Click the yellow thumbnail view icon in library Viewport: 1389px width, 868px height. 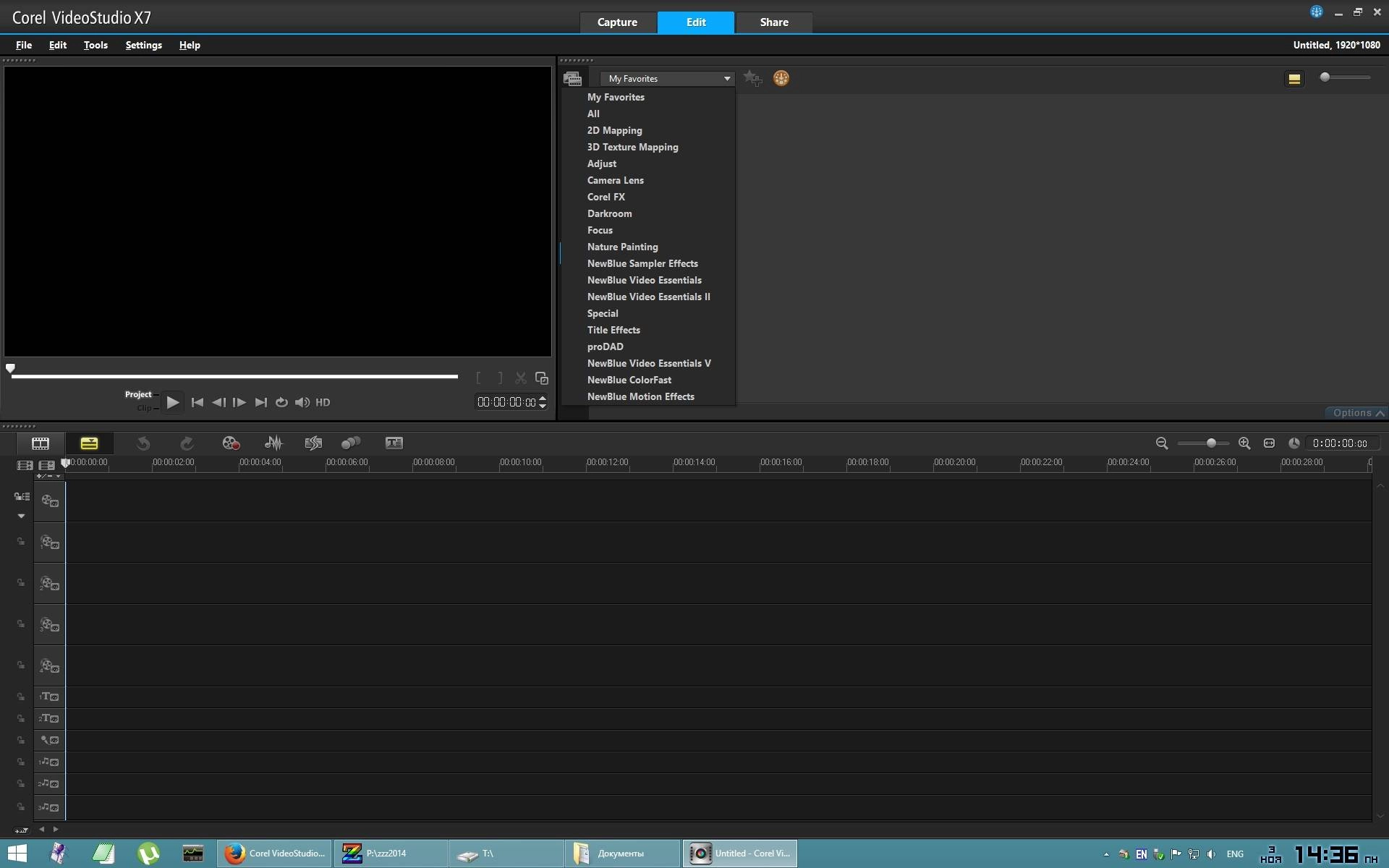click(x=1294, y=78)
